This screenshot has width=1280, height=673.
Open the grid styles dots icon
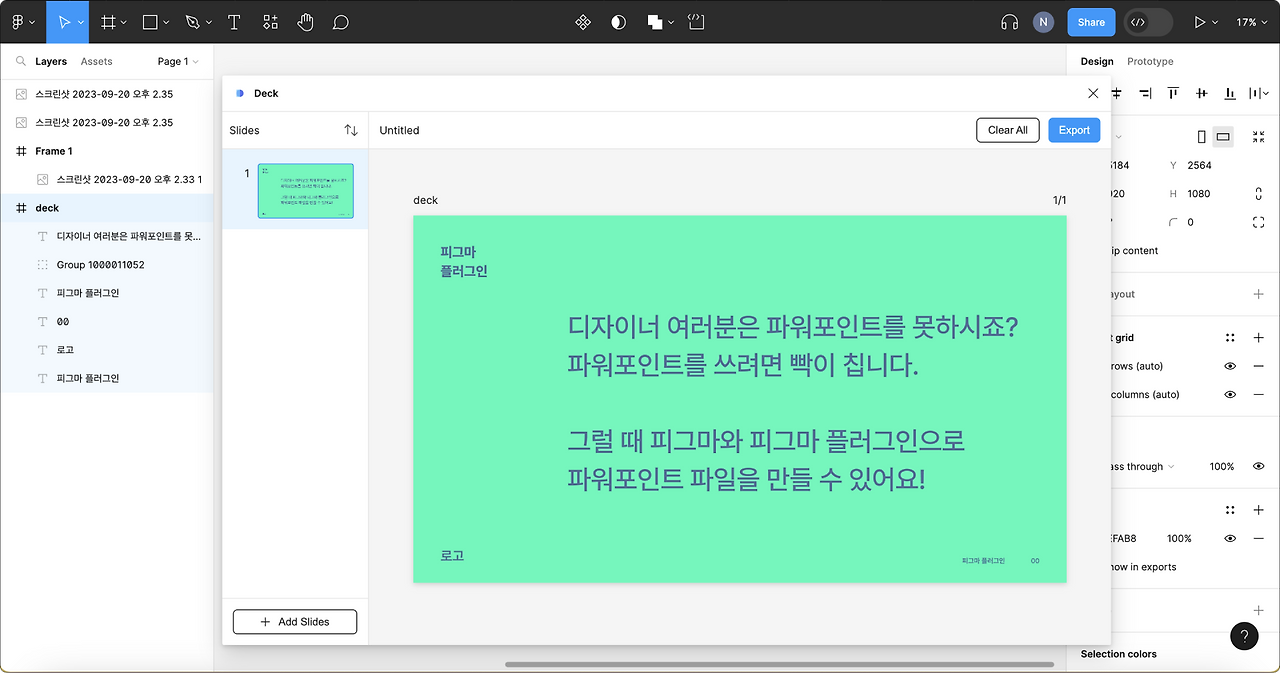pyautogui.click(x=1230, y=338)
